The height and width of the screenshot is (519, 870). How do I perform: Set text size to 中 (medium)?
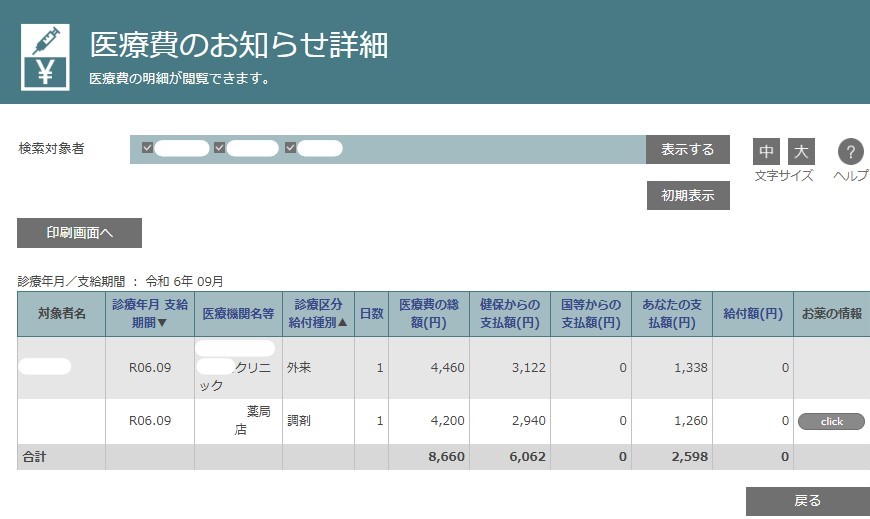(x=766, y=152)
